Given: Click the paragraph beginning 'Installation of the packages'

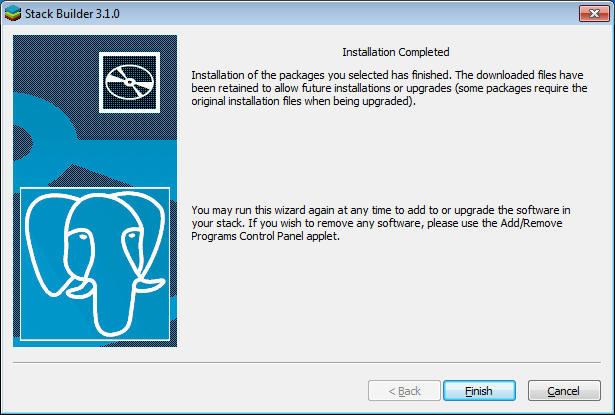Looking at the screenshot, I should point(389,88).
